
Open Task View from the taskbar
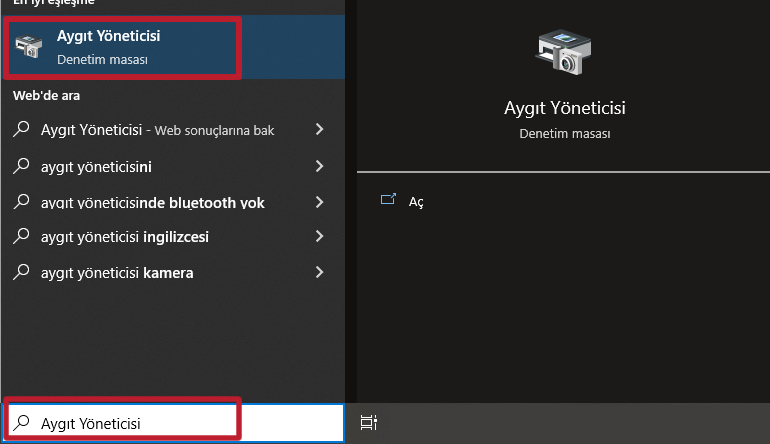(368, 423)
